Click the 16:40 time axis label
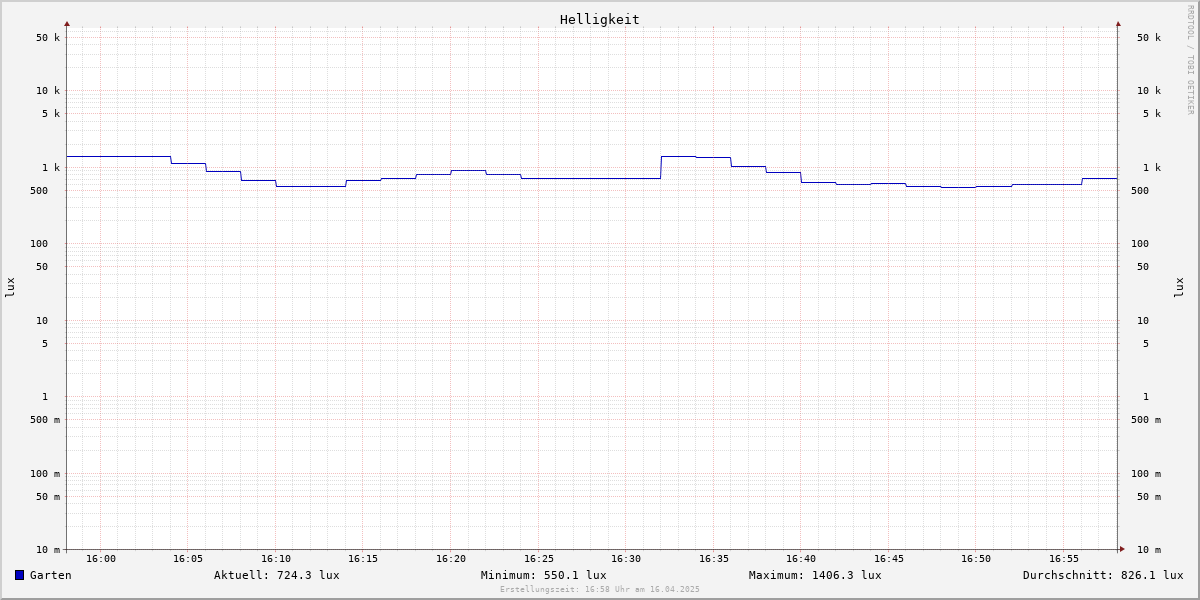1200x600 pixels. [801, 559]
